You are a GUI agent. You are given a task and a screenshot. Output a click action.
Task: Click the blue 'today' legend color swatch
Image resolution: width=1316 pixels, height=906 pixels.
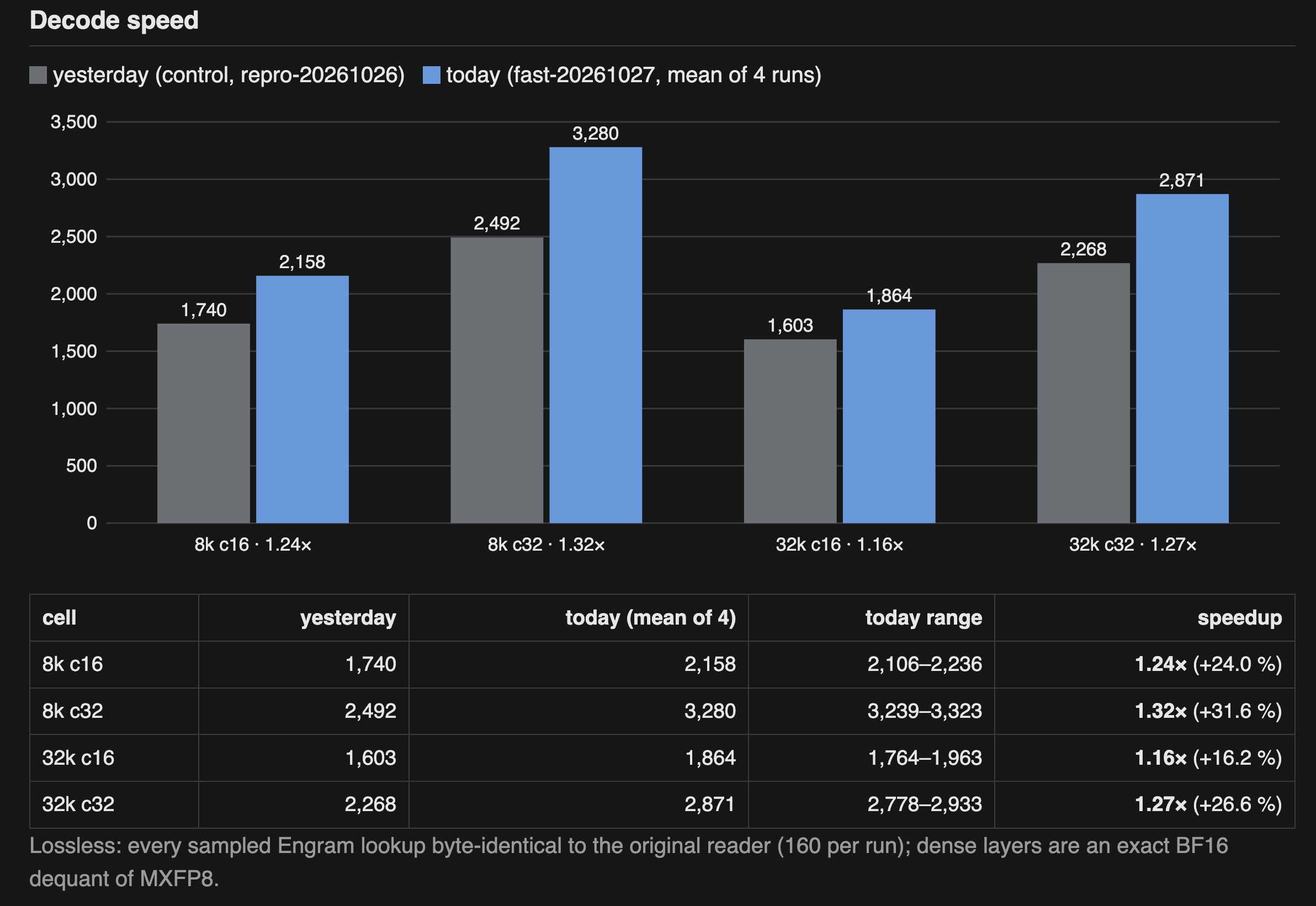(432, 75)
